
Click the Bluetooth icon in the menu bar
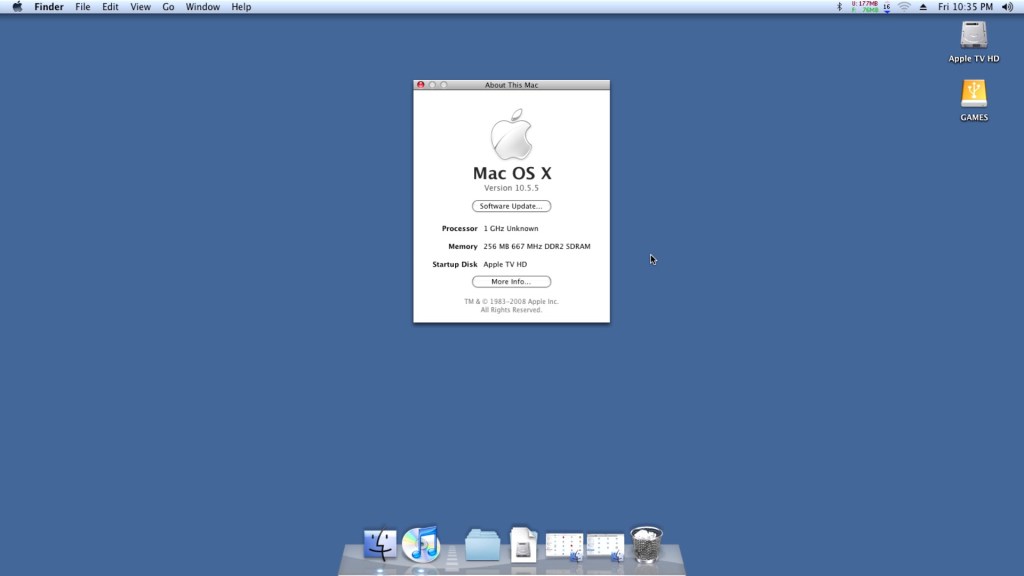(838, 7)
